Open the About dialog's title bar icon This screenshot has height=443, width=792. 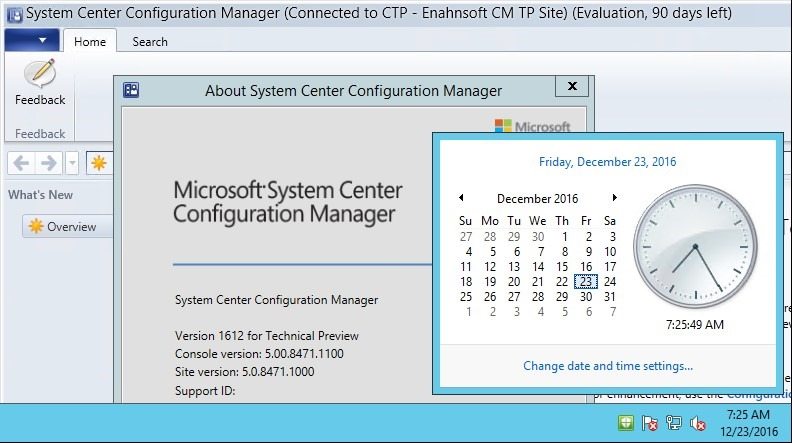tap(131, 90)
